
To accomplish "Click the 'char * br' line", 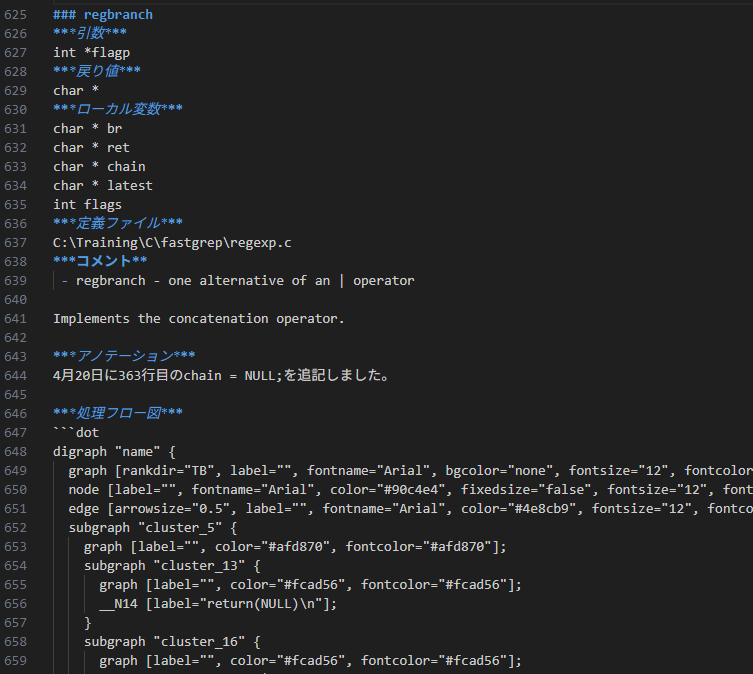I will point(87,129).
